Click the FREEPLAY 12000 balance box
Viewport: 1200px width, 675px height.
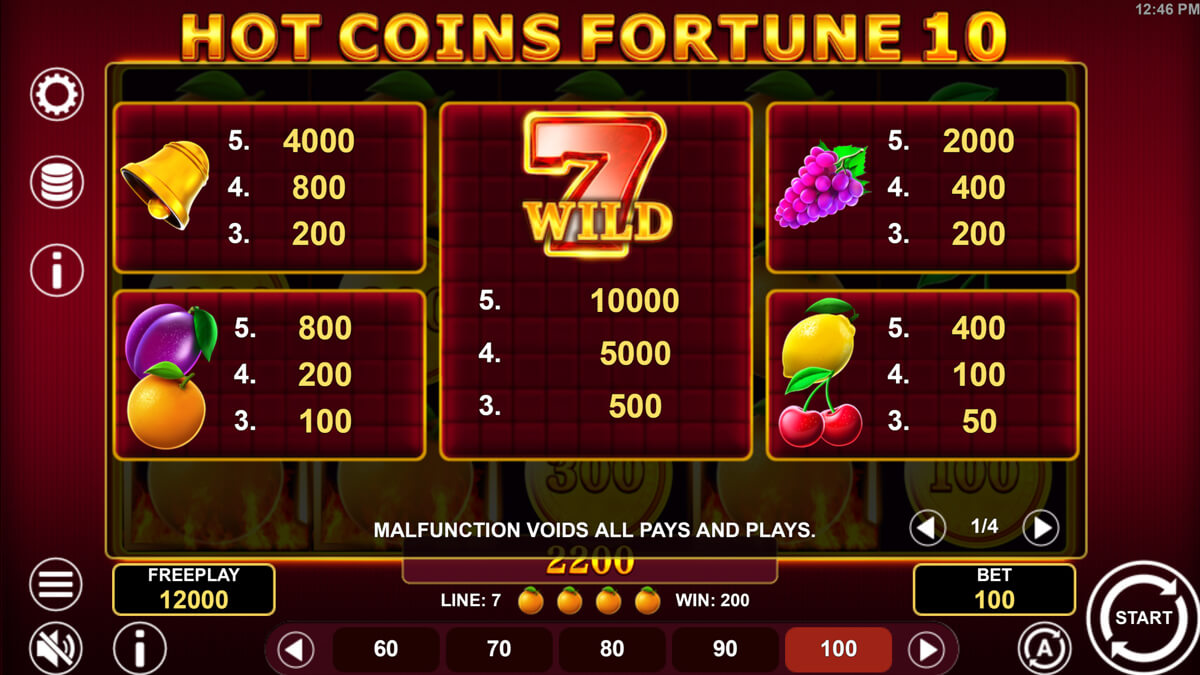(x=194, y=589)
